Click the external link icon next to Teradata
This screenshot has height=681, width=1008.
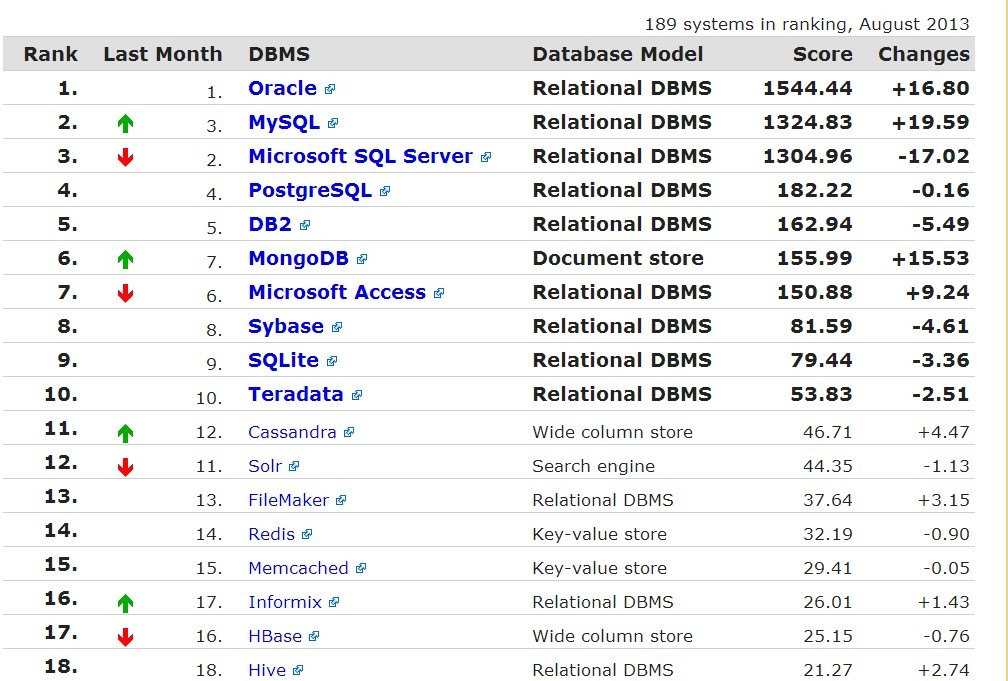click(357, 395)
